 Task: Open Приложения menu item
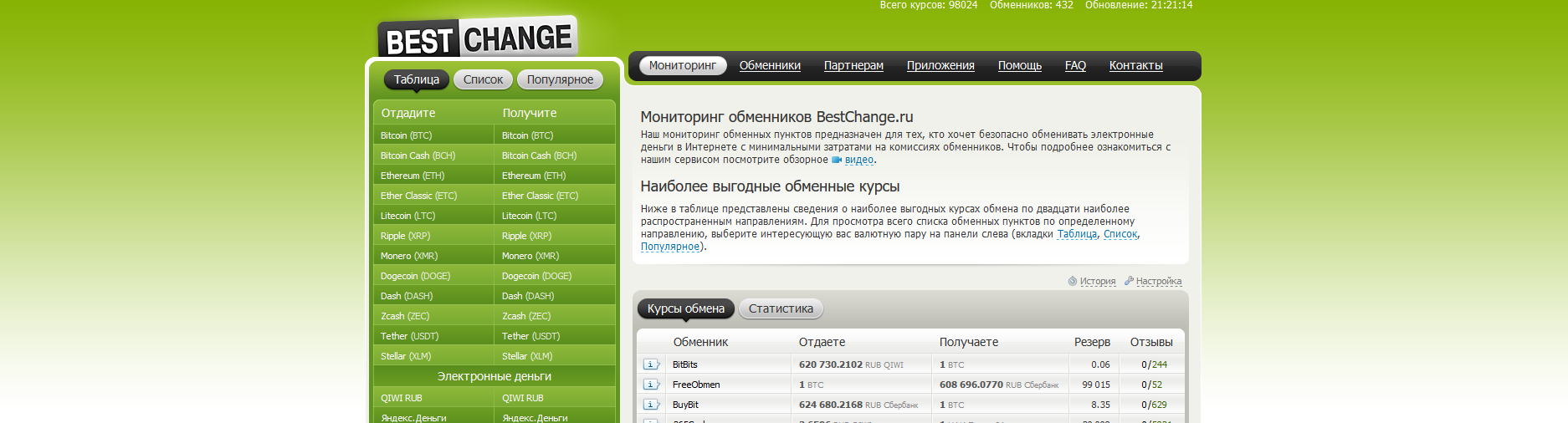(940, 65)
